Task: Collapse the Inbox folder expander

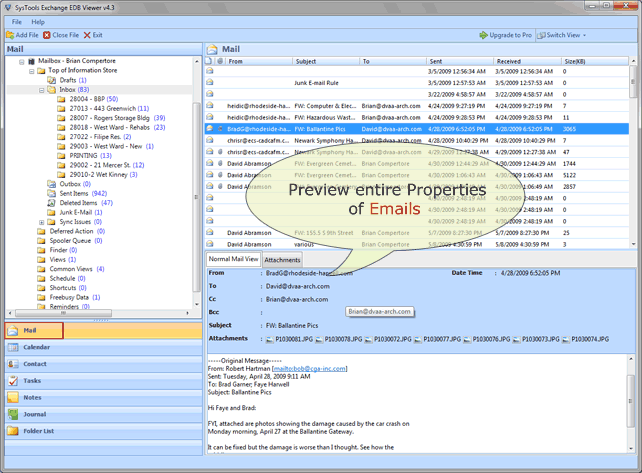Action: point(41,90)
